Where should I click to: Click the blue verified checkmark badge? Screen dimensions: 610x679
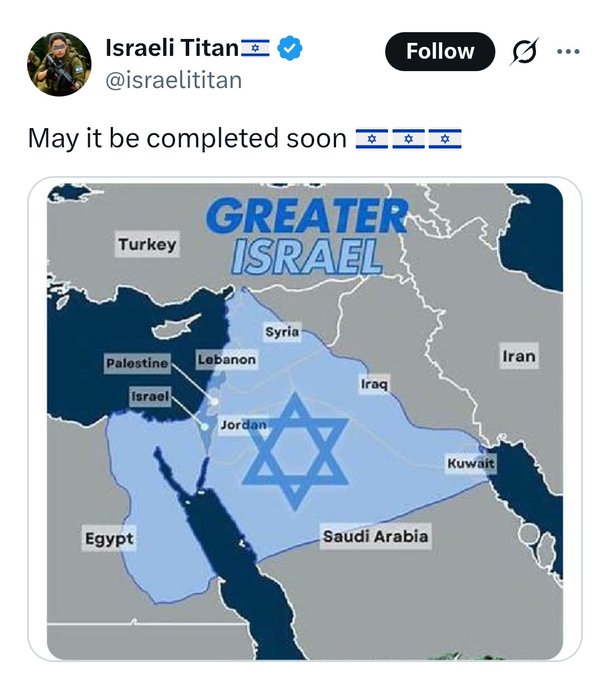[289, 48]
